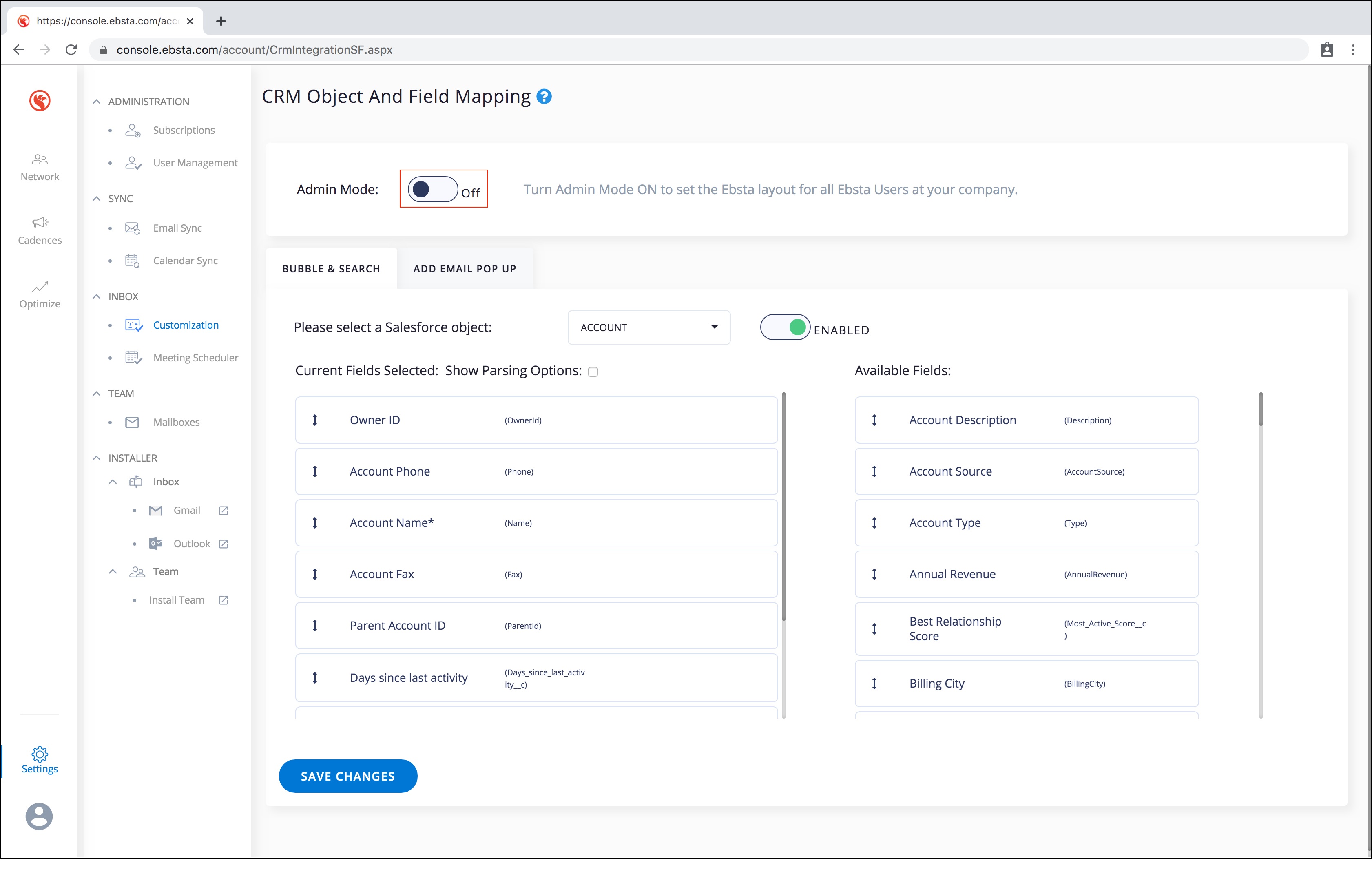Click the Outlook installer icon

pyautogui.click(x=155, y=543)
